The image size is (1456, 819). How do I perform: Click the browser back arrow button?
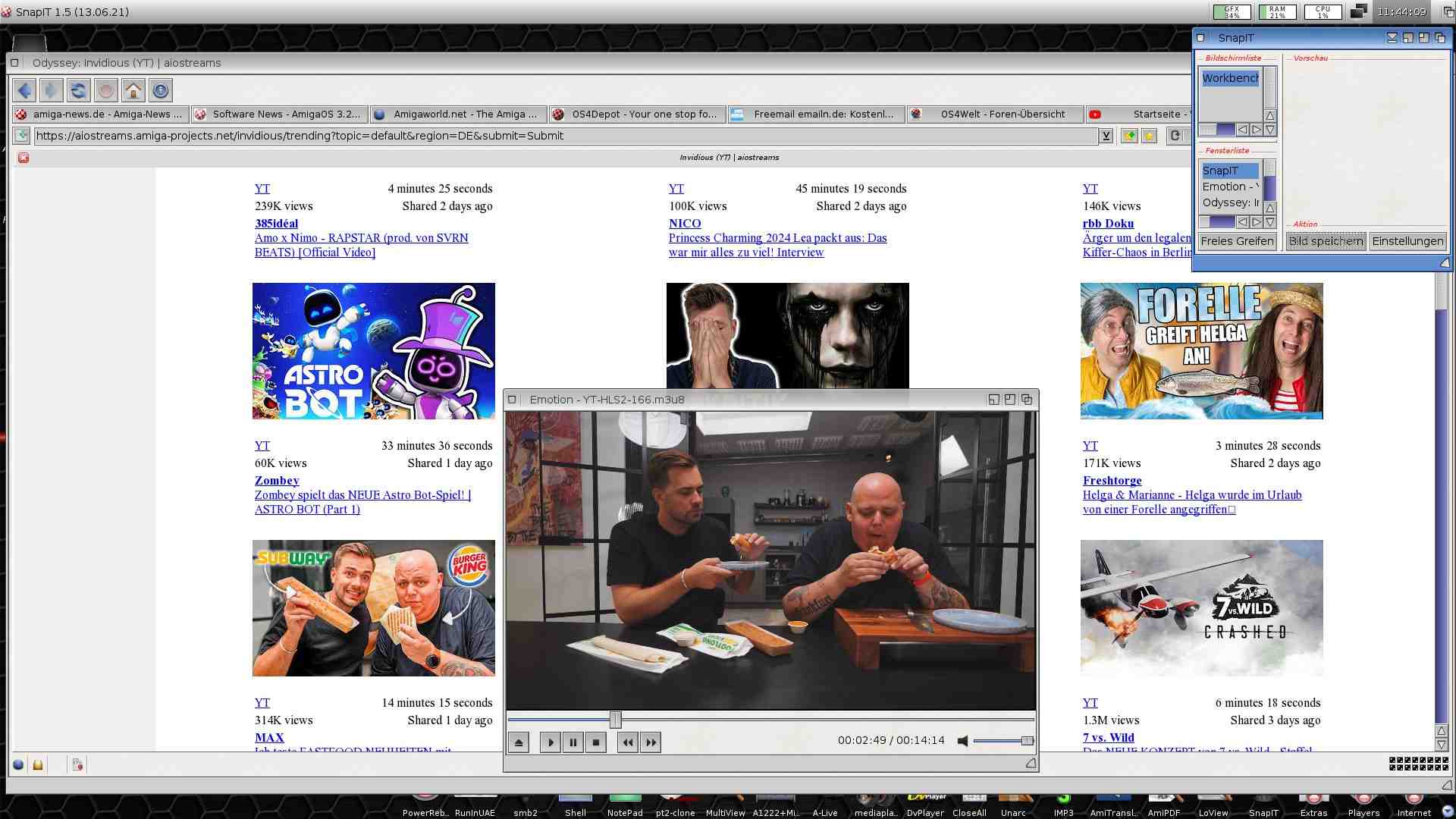[x=25, y=91]
